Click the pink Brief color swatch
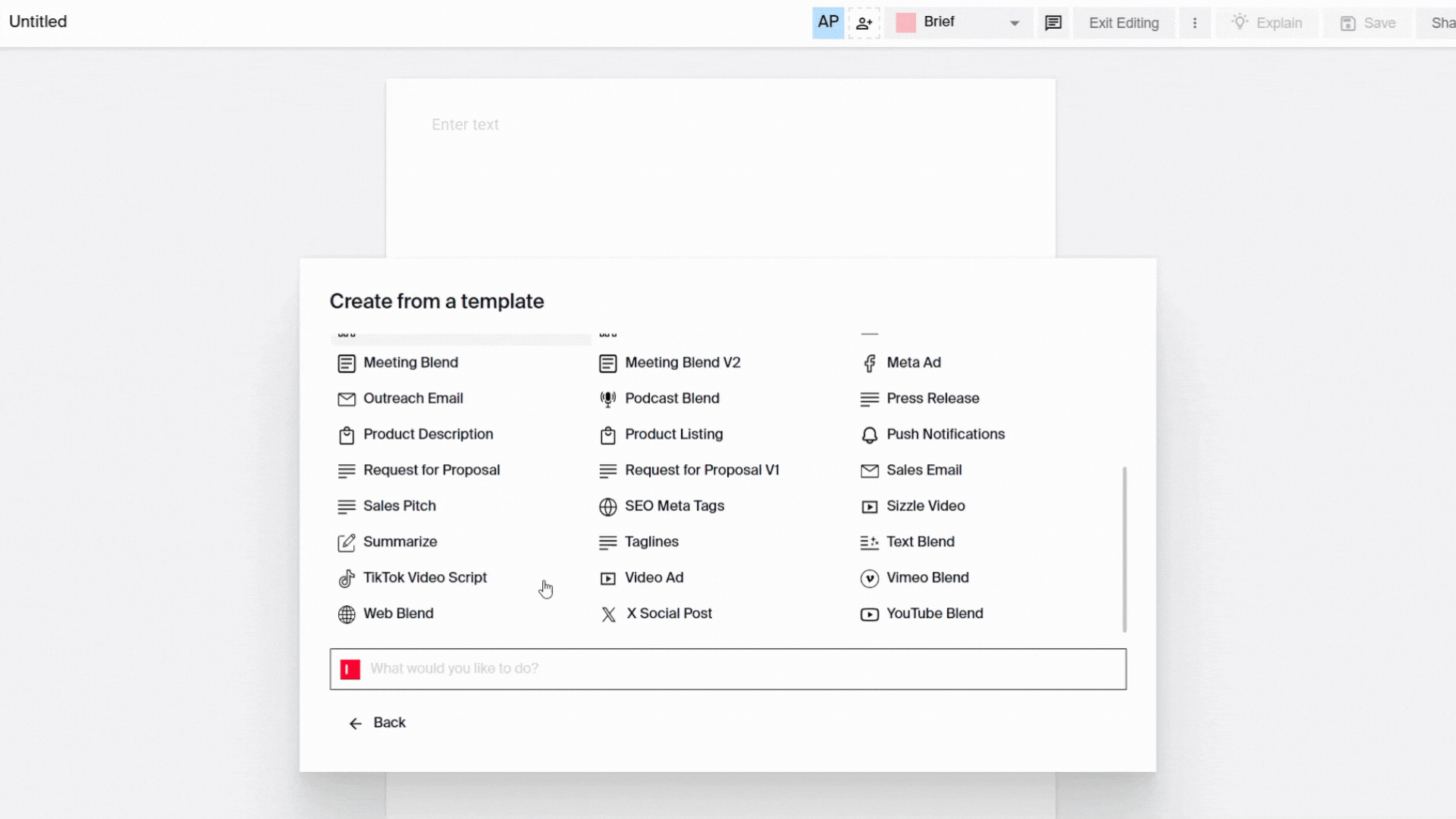 coord(905,23)
